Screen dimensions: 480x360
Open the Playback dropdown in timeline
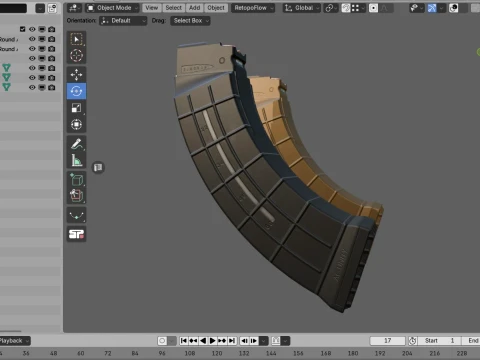15,341
